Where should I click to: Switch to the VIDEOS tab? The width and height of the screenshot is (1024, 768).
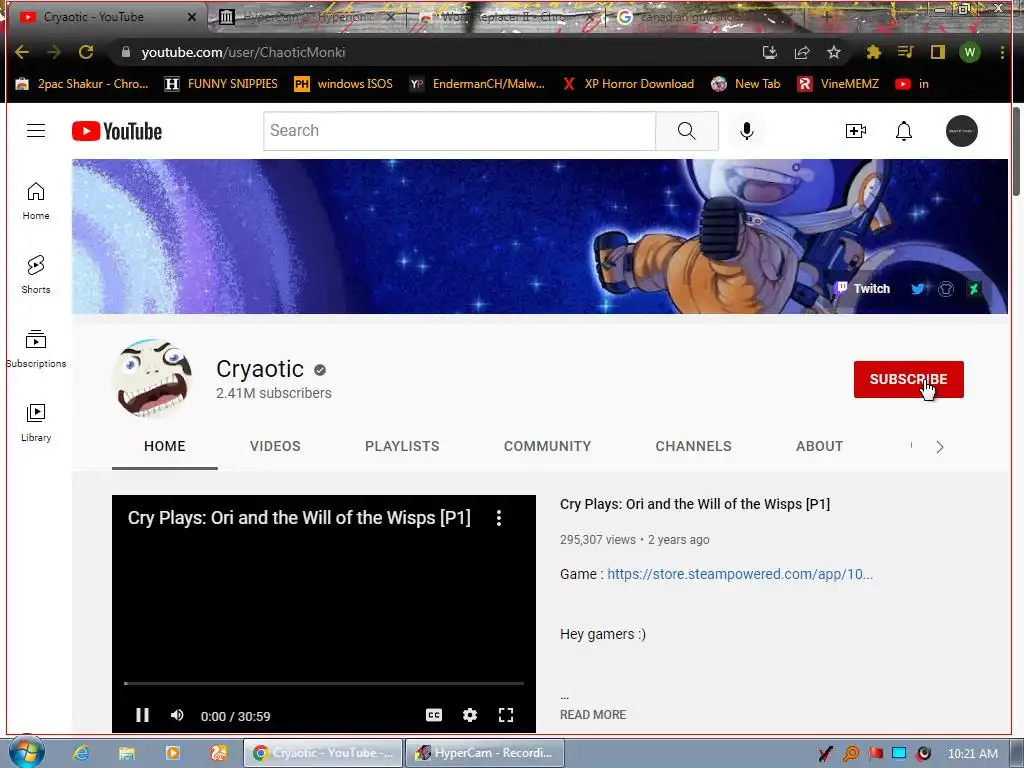pyautogui.click(x=275, y=446)
